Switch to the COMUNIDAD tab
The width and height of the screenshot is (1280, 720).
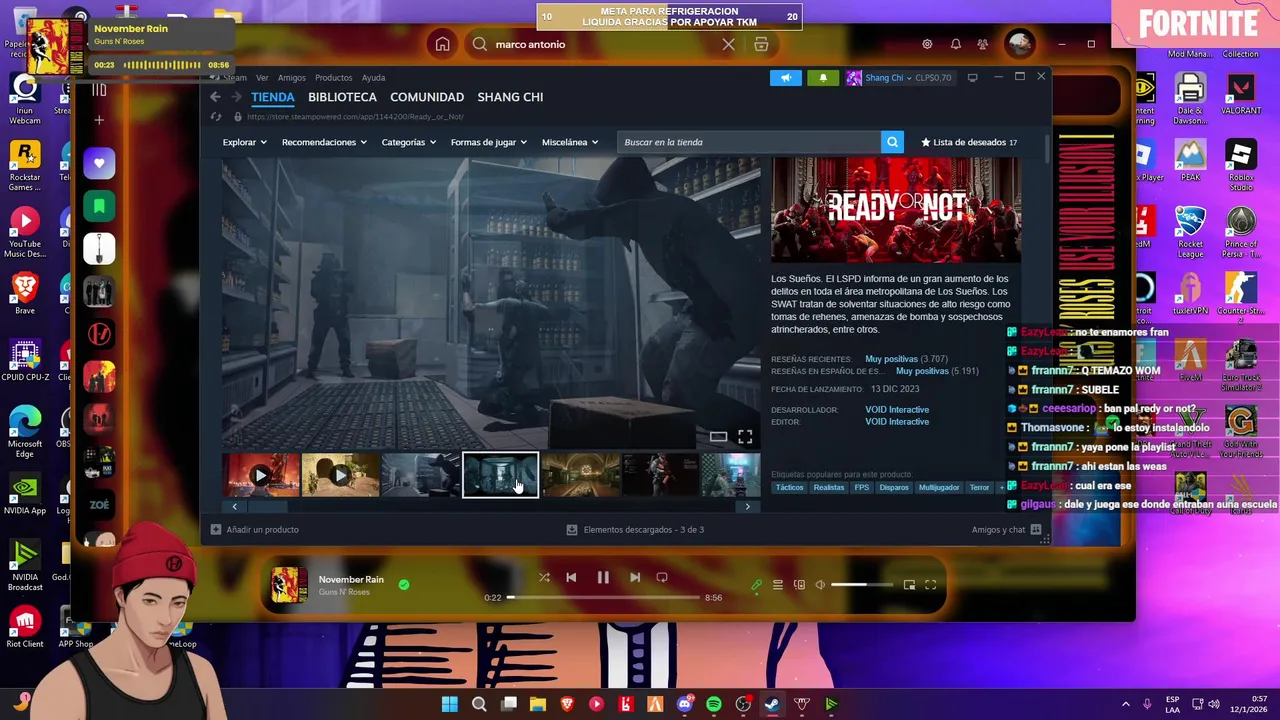coord(427,97)
